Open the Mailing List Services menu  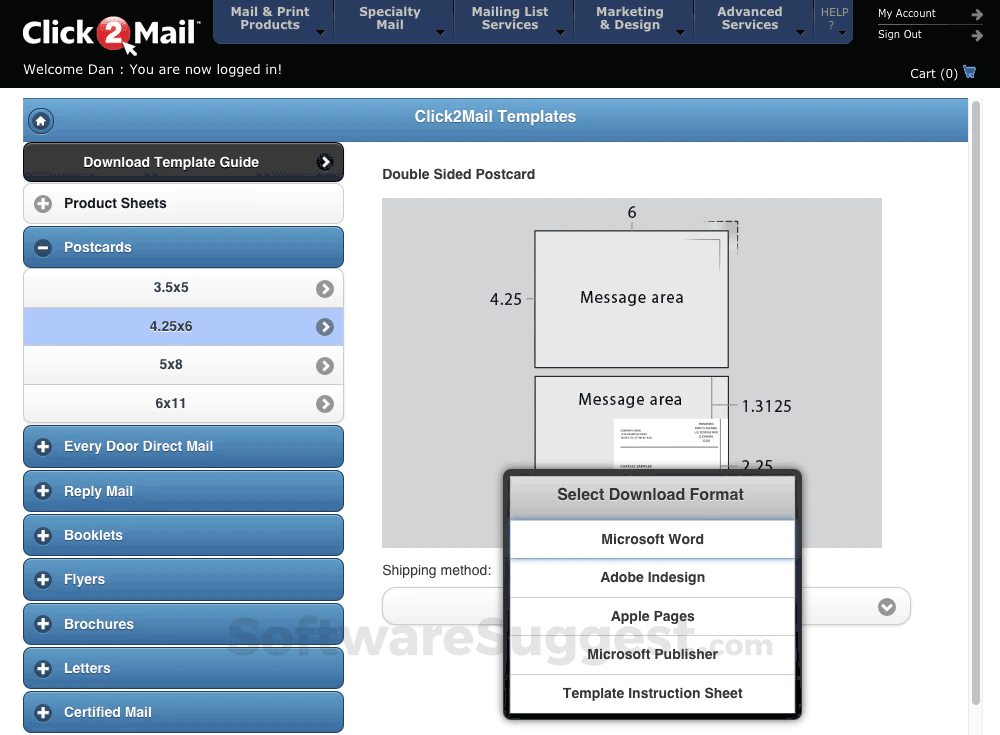(510, 18)
